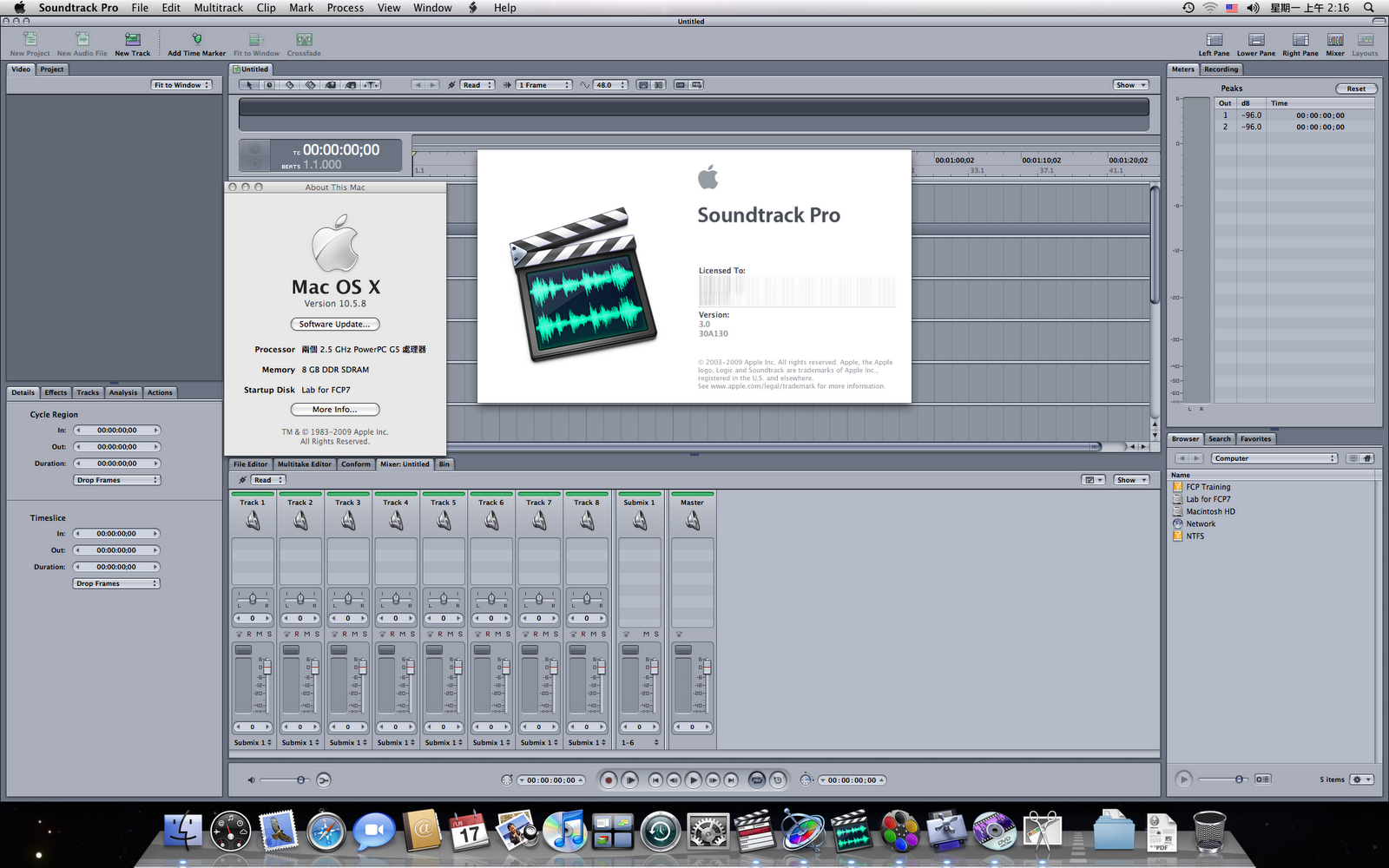The height and width of the screenshot is (868, 1389).
Task: Arm Track 1 for recording (R)
Action: tap(249, 635)
